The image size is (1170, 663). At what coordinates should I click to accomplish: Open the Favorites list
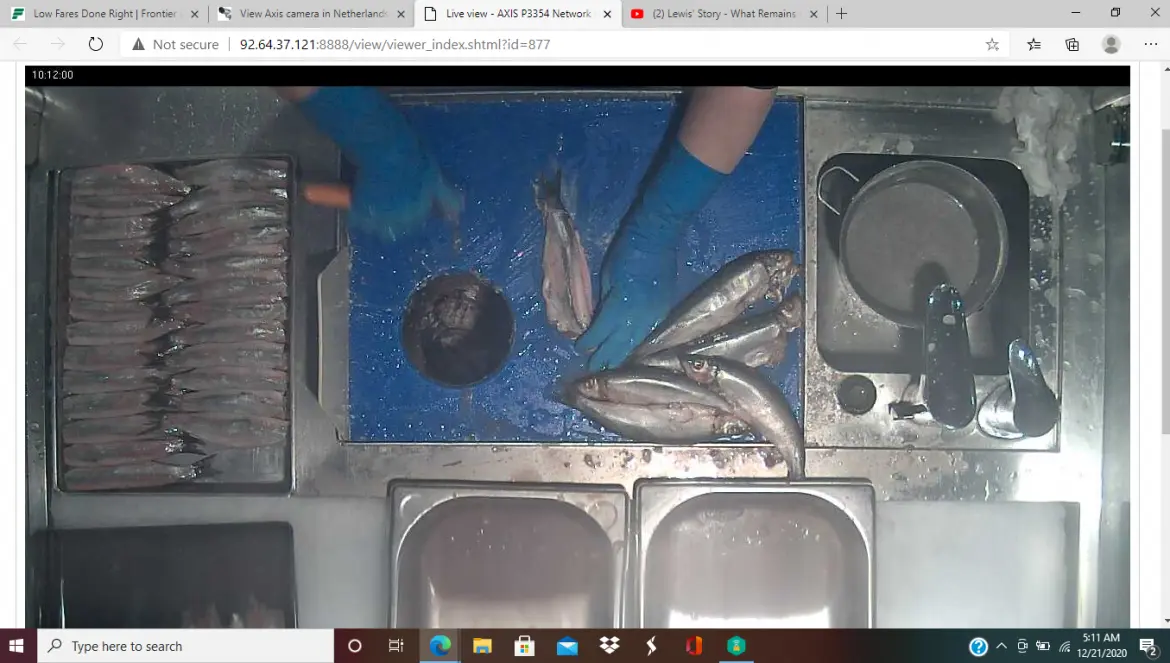click(1034, 44)
